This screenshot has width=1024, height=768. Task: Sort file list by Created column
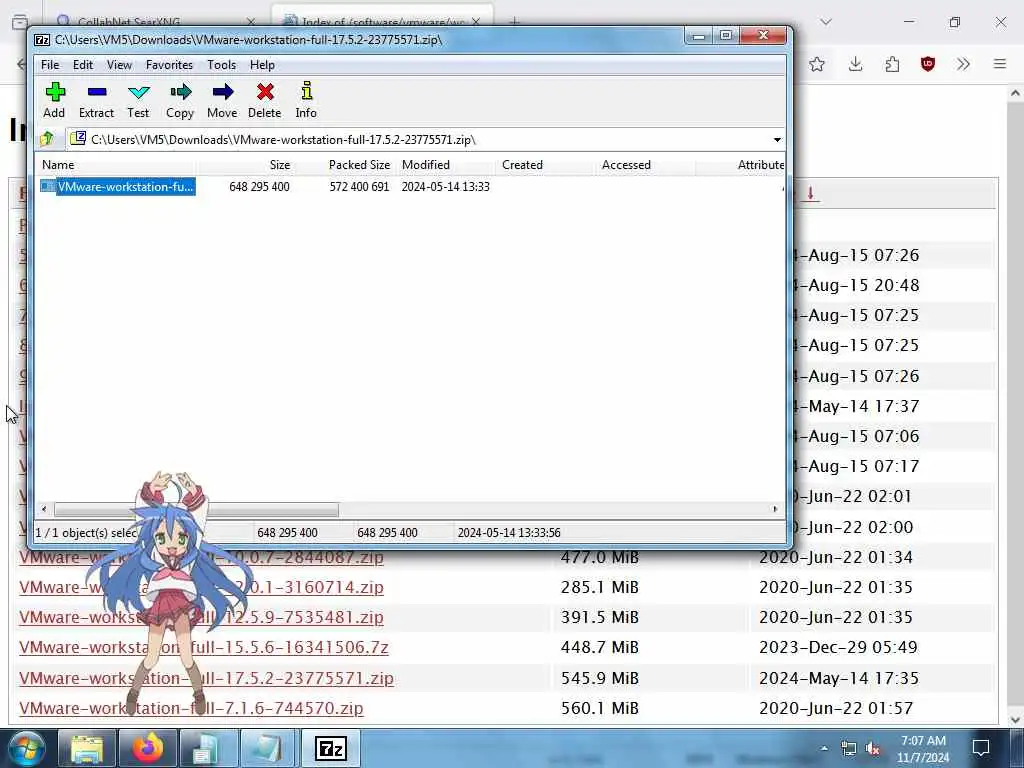coord(546,165)
